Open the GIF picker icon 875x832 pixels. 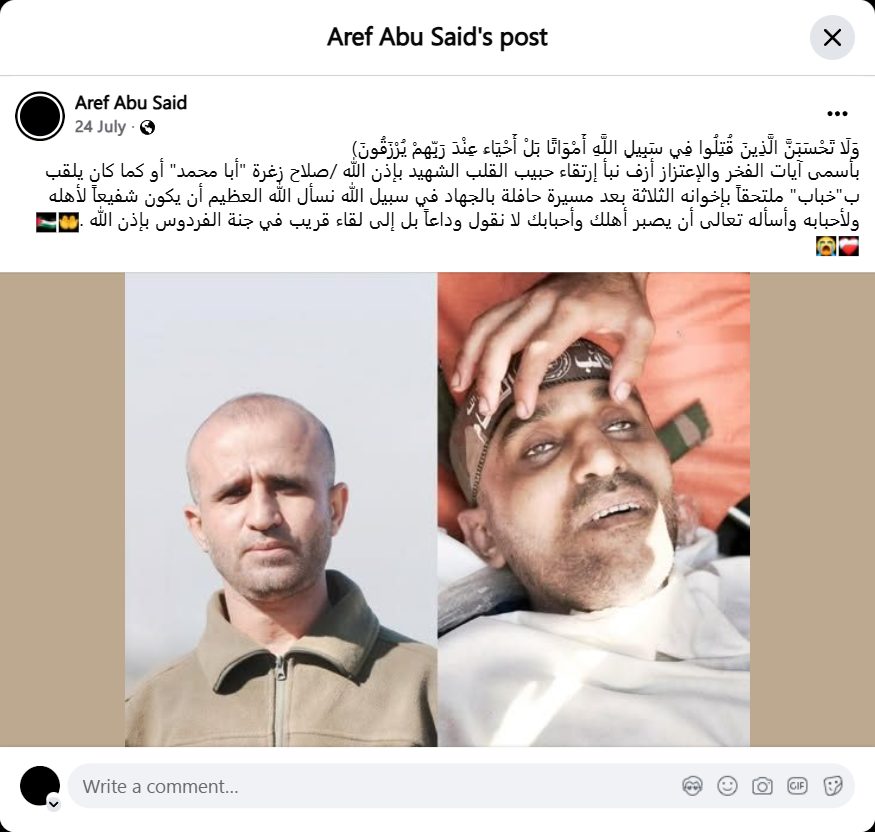(797, 786)
